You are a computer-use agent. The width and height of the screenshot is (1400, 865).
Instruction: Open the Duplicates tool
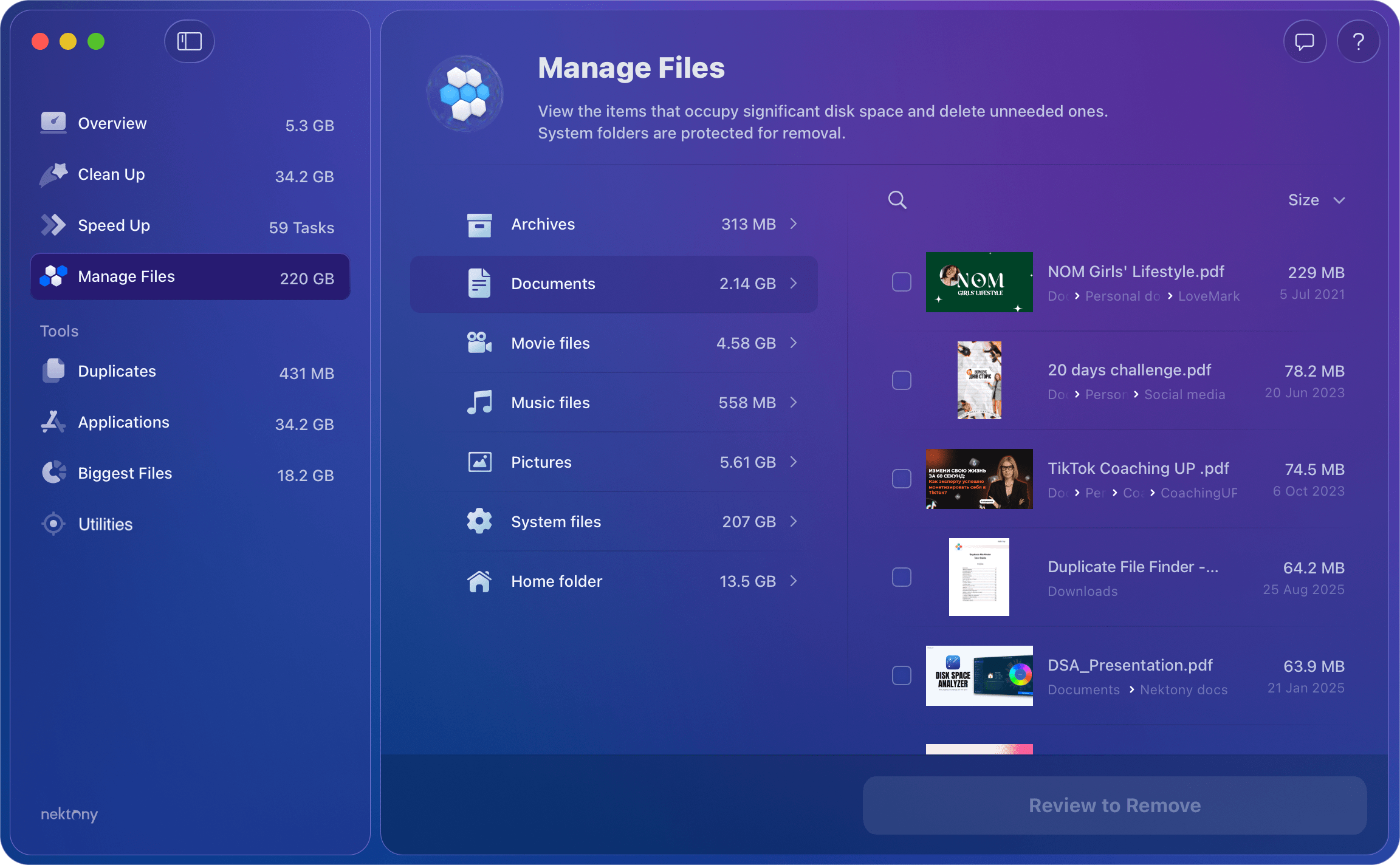pyautogui.click(x=116, y=371)
